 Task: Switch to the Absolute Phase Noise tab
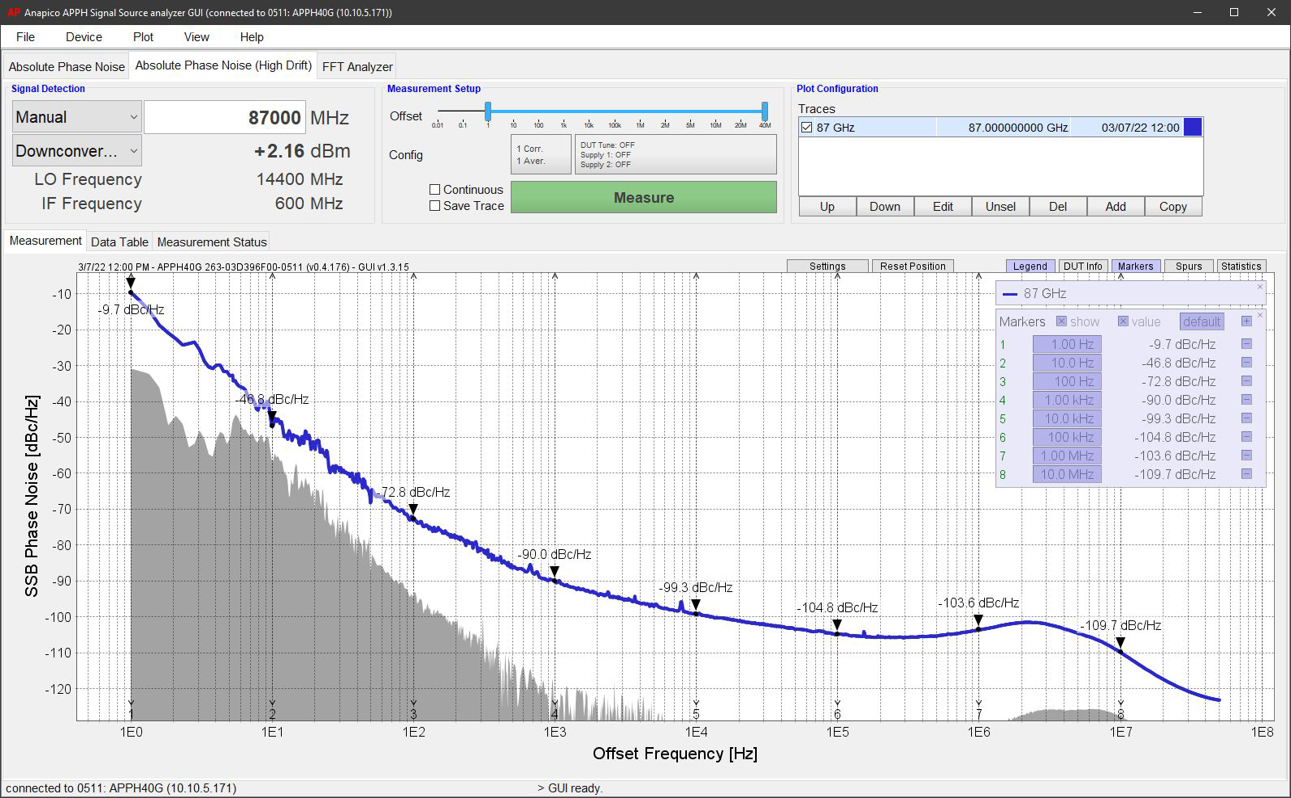pos(67,67)
